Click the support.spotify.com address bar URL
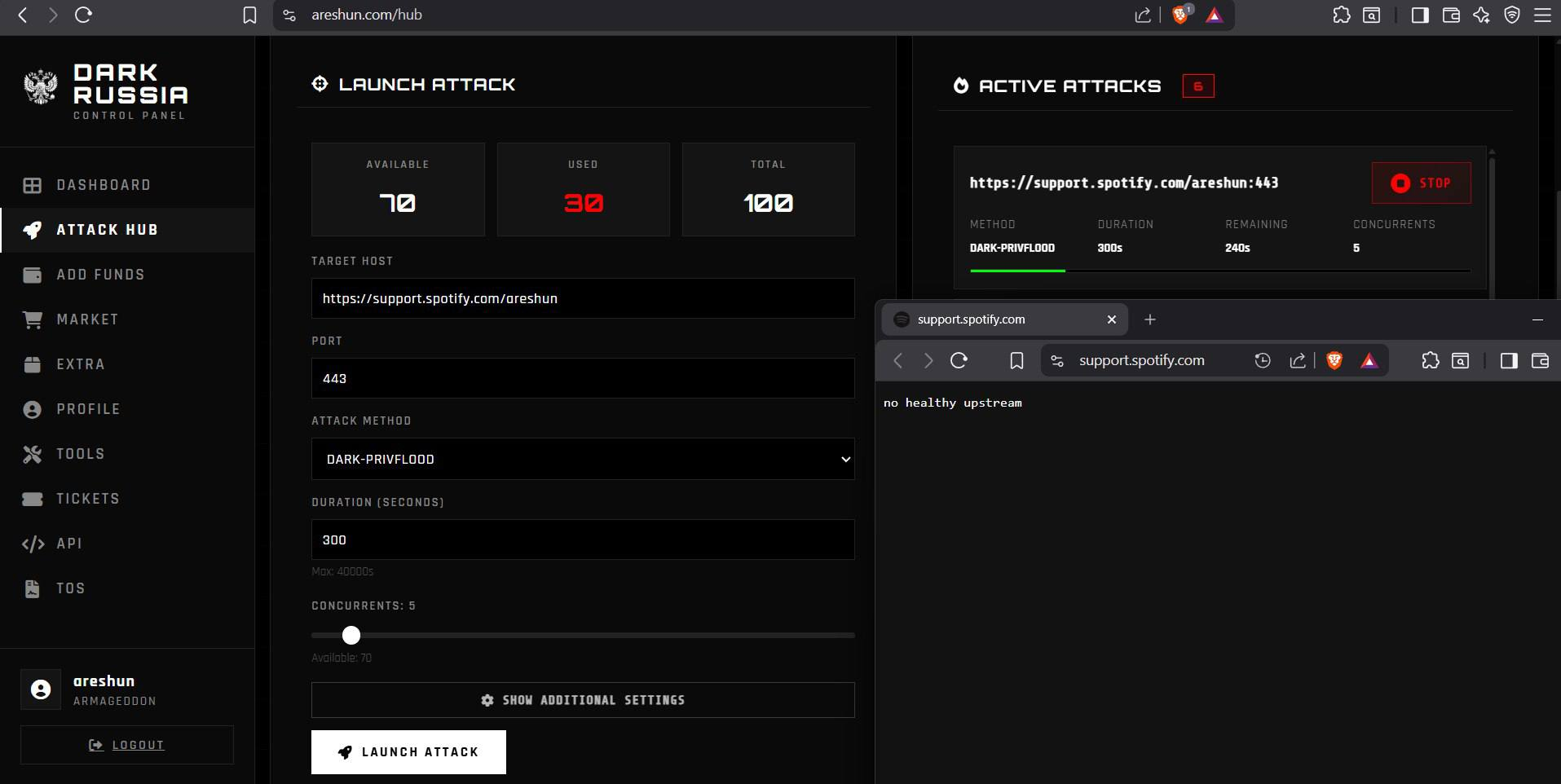Image resolution: width=1561 pixels, height=784 pixels. point(1141,360)
